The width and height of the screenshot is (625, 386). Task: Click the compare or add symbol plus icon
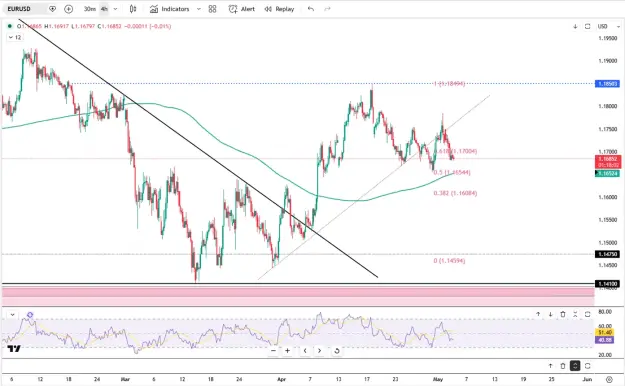69,9
